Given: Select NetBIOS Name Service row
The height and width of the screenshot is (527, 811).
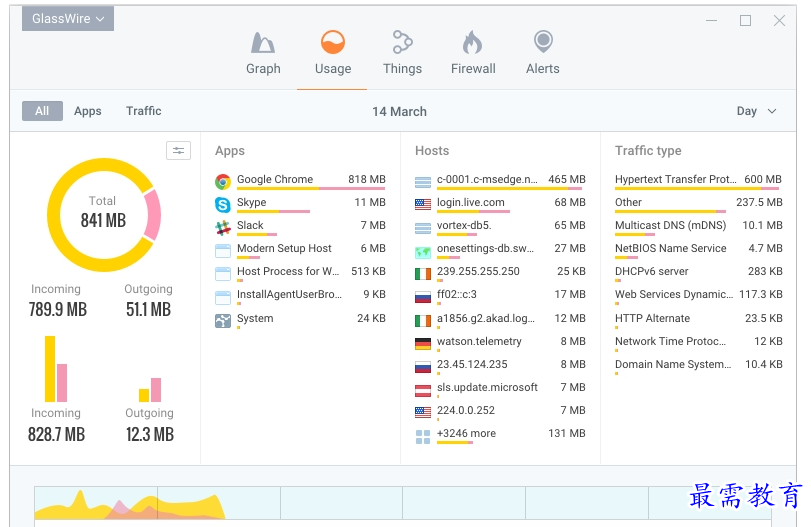Looking at the screenshot, I should (698, 251).
